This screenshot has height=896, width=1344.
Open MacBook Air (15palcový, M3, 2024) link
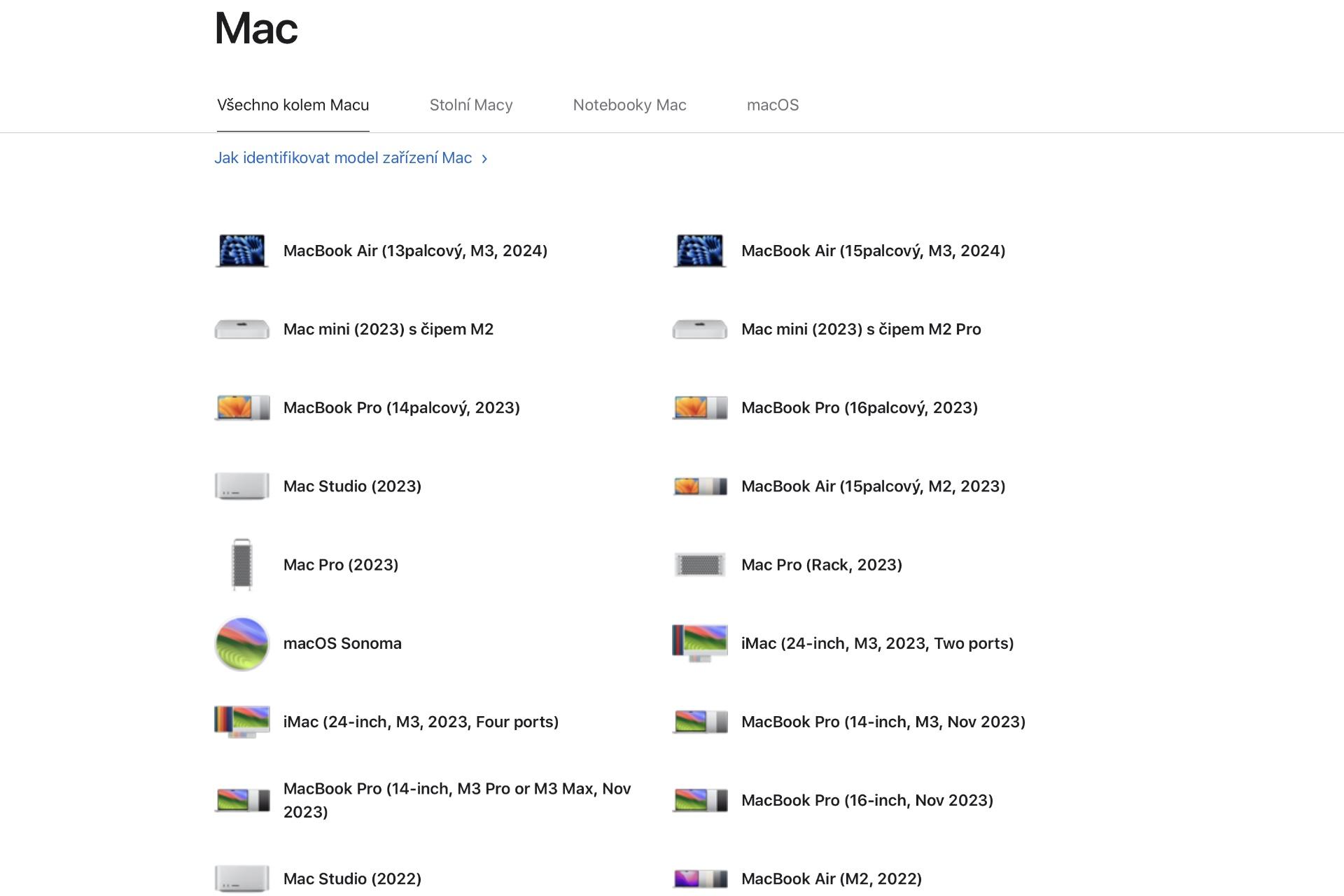873,251
